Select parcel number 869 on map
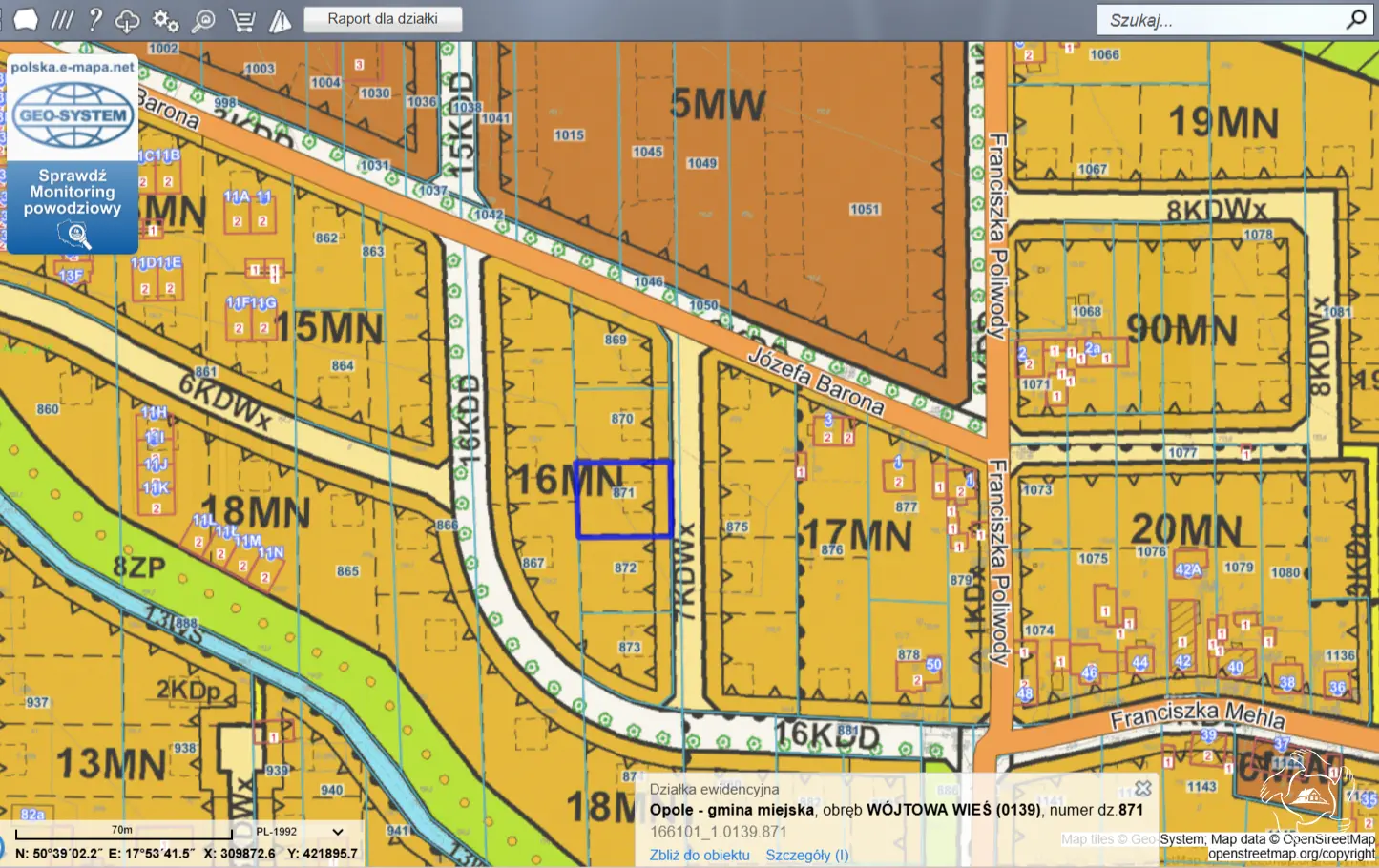Image resolution: width=1379 pixels, height=868 pixels. click(x=616, y=340)
